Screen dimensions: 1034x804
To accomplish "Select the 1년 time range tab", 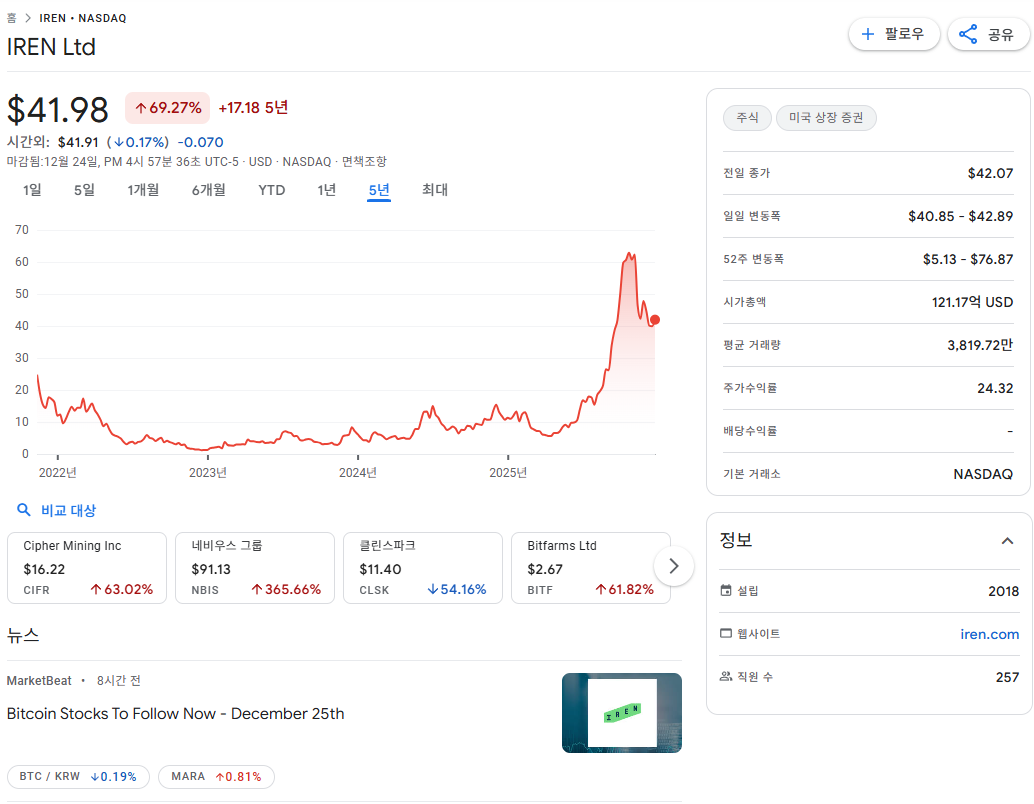I will pyautogui.click(x=326, y=190).
